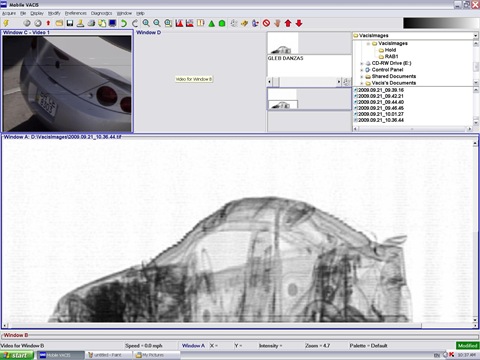Open the Display menu
Screen dimensions: 480x360
click(37, 13)
